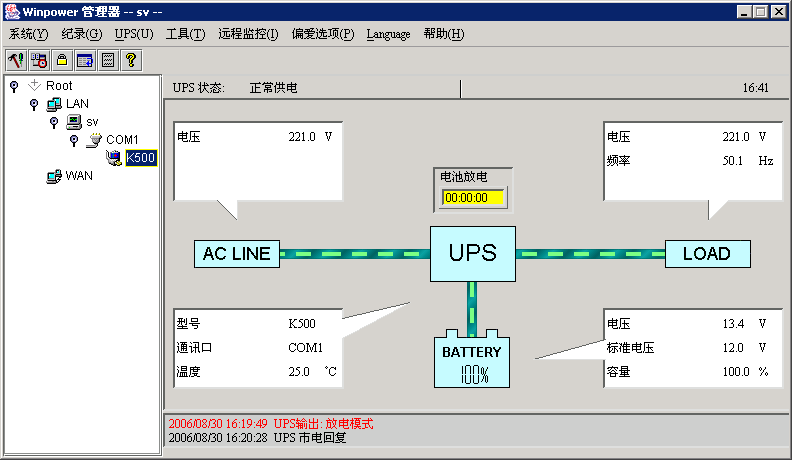792x460 pixels.
Task: Click the yellow 00:00:00 discharge timer field
Action: 473,197
